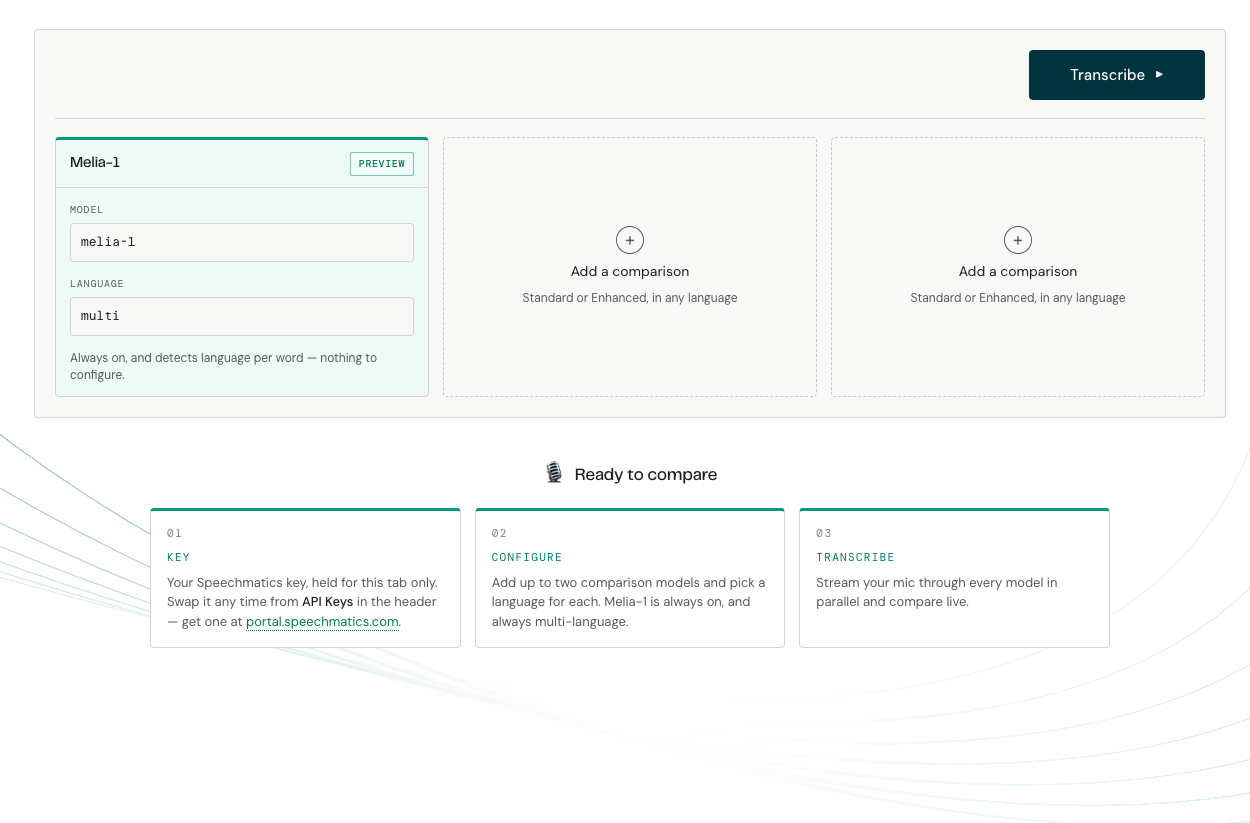
Task: Click the LANGUAGE field label
Action: click(x=97, y=284)
